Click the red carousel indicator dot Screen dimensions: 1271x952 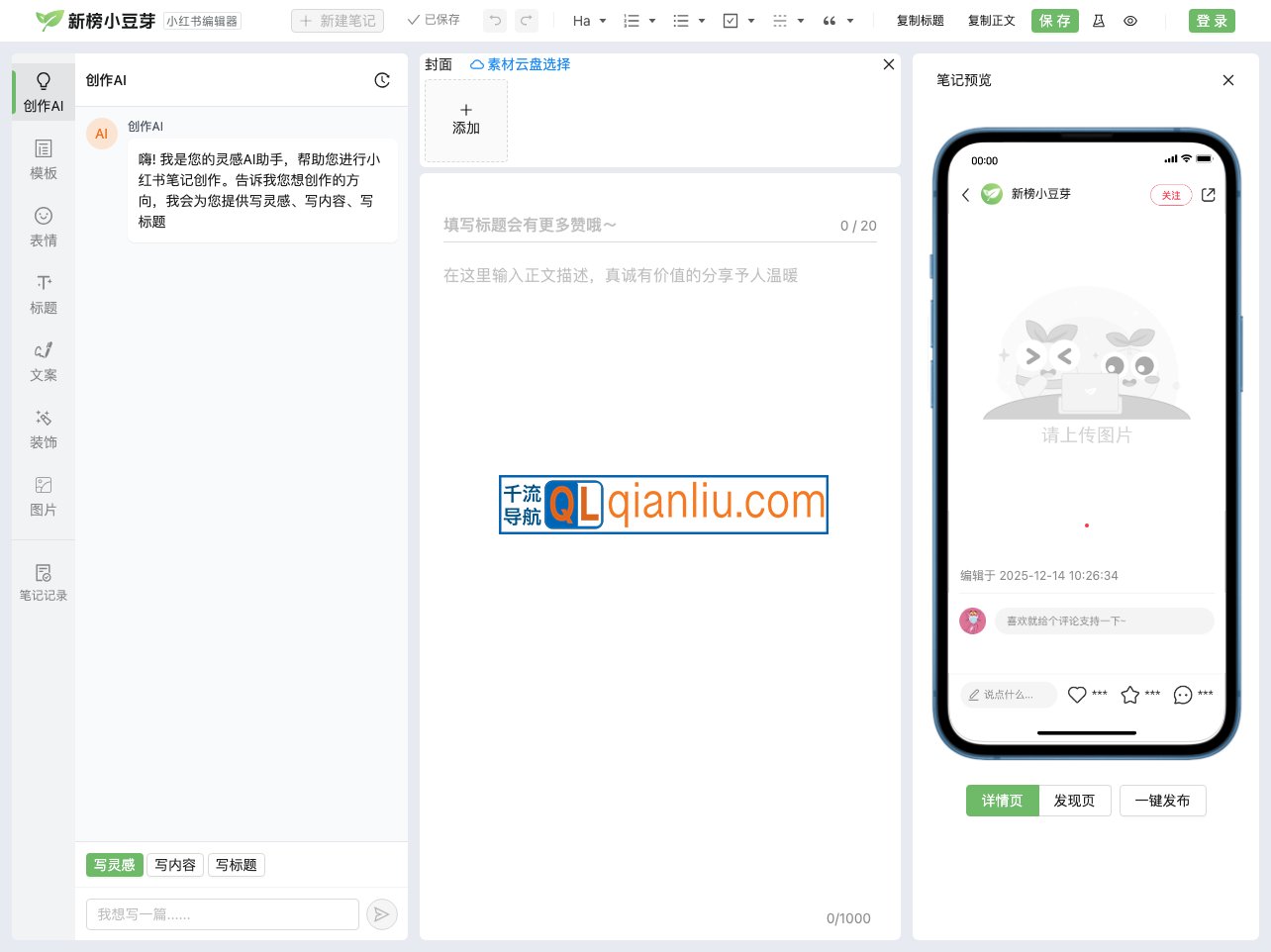click(1087, 525)
